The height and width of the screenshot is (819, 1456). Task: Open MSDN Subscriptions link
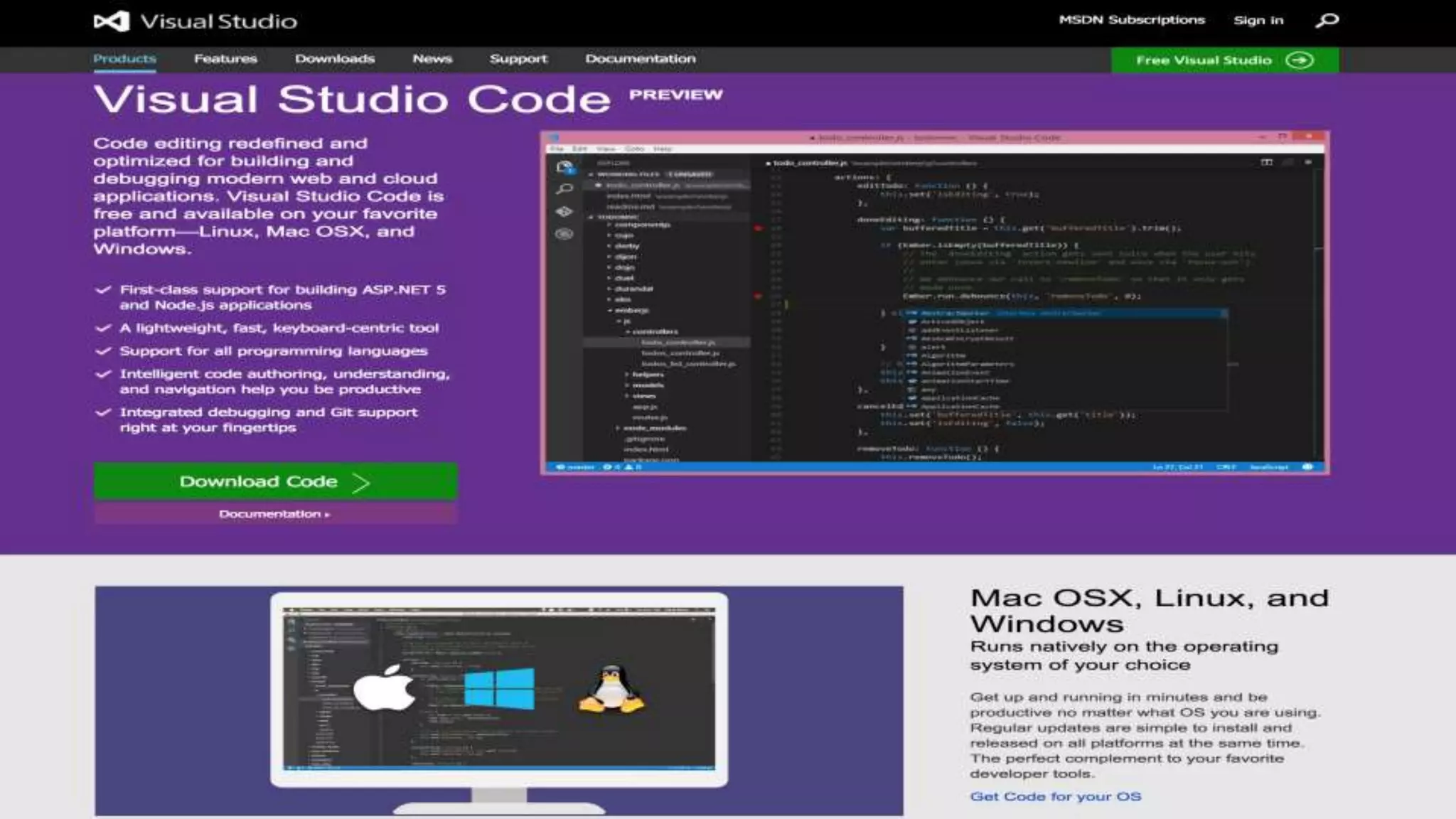pos(1132,21)
